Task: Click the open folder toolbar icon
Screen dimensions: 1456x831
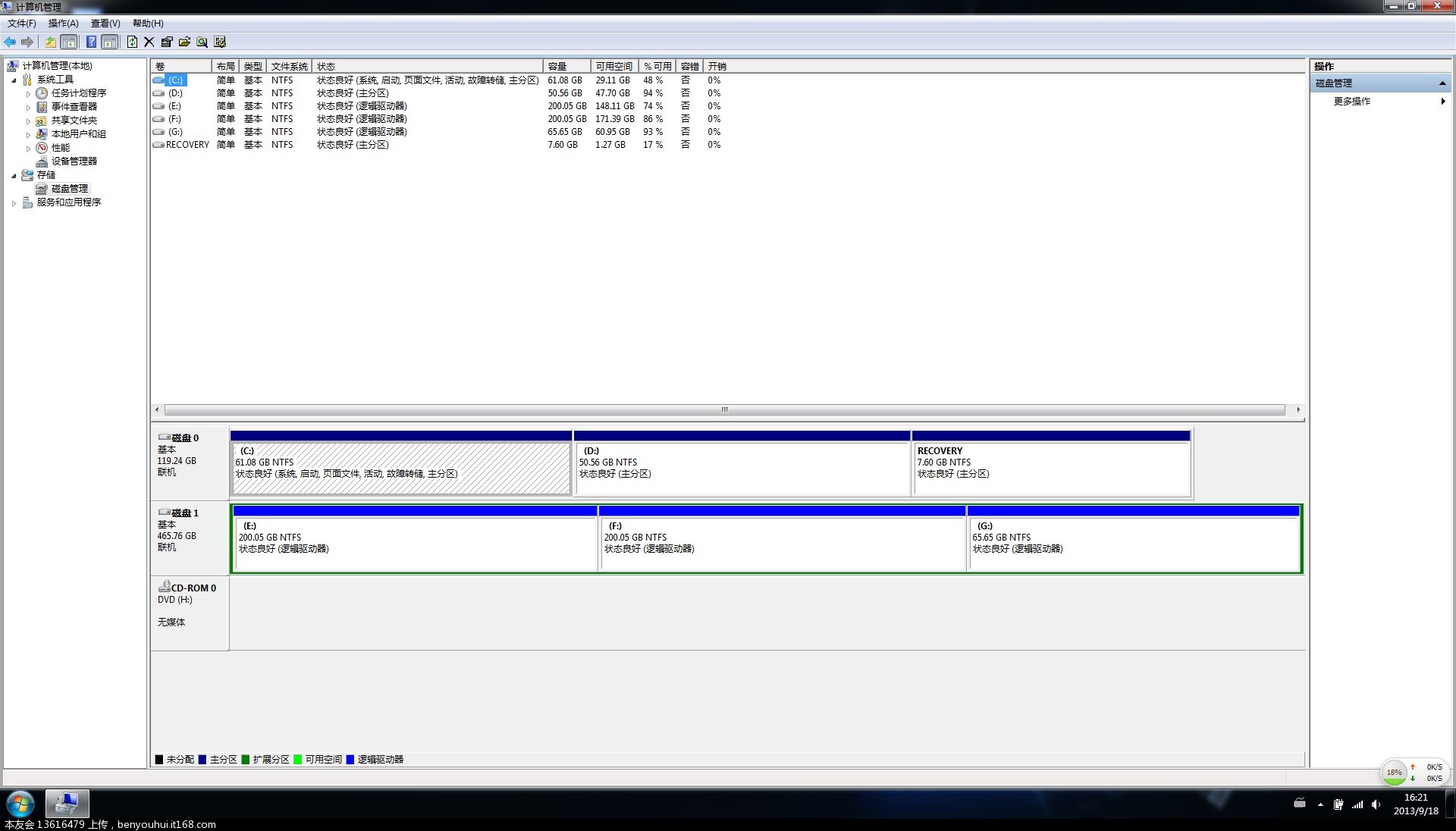Action: coord(184,42)
